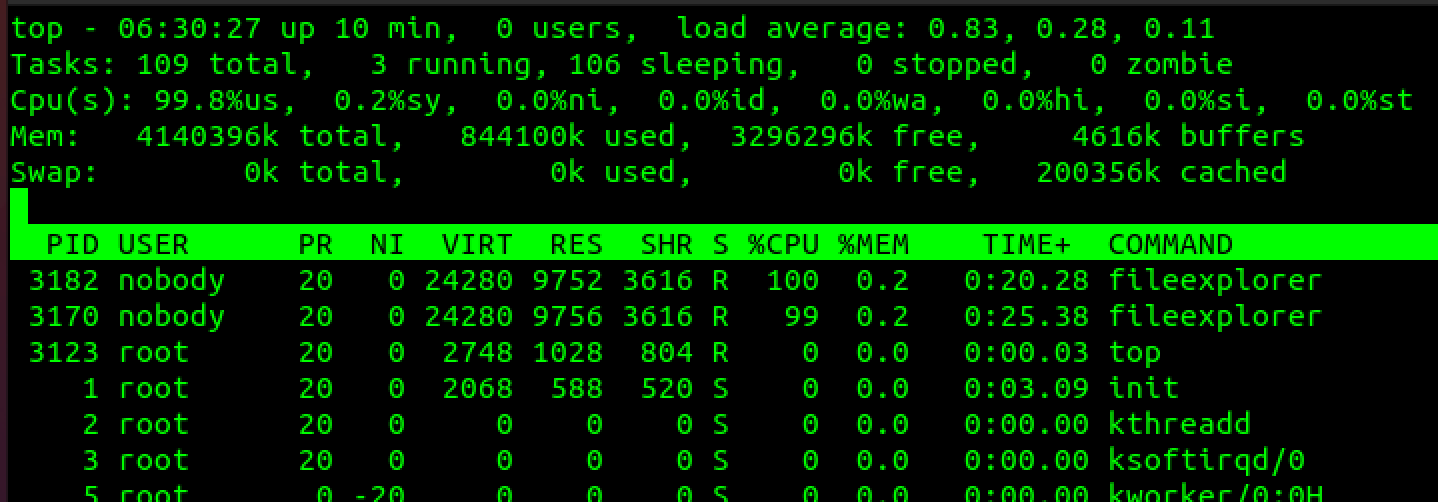Screen dimensions: 1438x502
Task: Select the kthreadd process row
Action: click(1179, 424)
